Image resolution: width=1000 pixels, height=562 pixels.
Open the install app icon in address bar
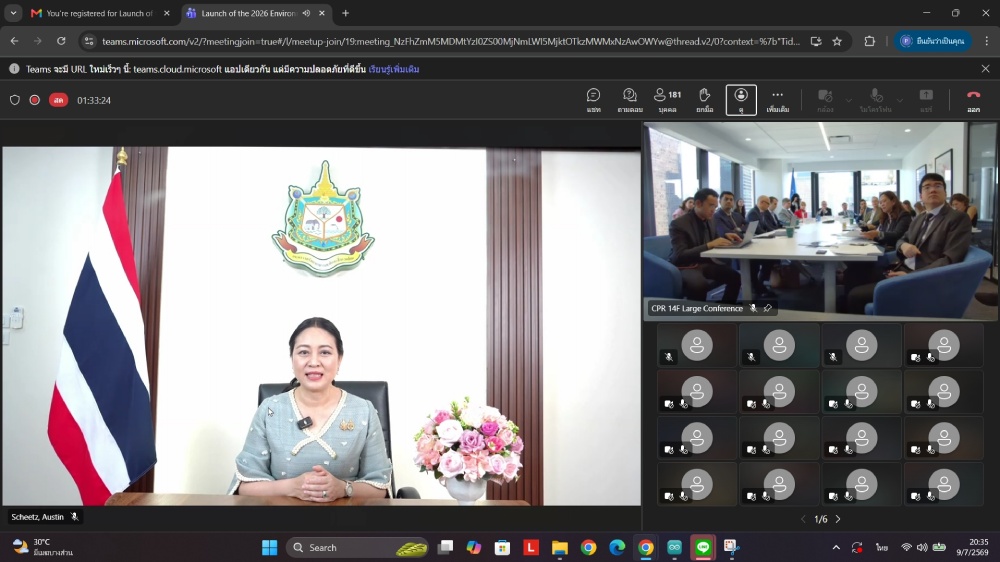[816, 41]
